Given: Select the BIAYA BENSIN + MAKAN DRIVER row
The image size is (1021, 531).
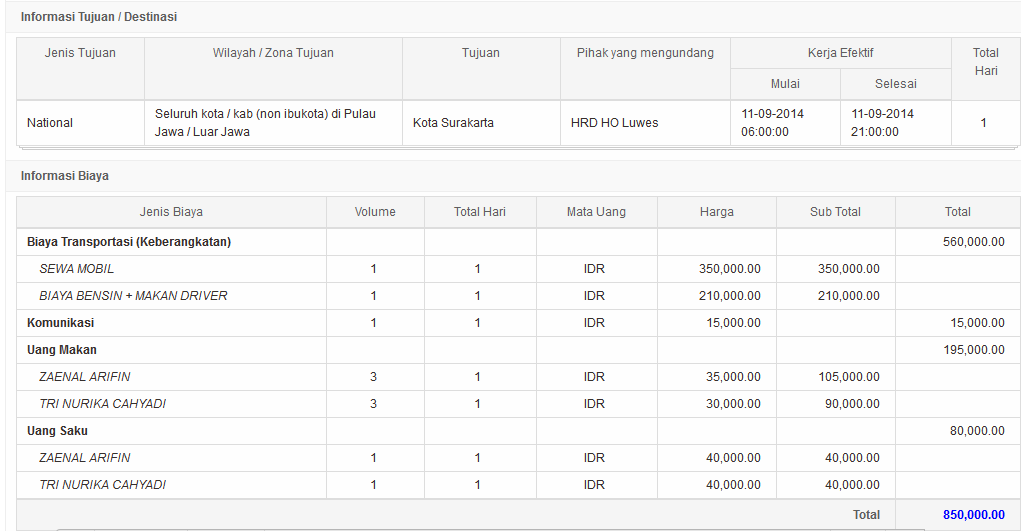Looking at the screenshot, I should click(133, 296).
